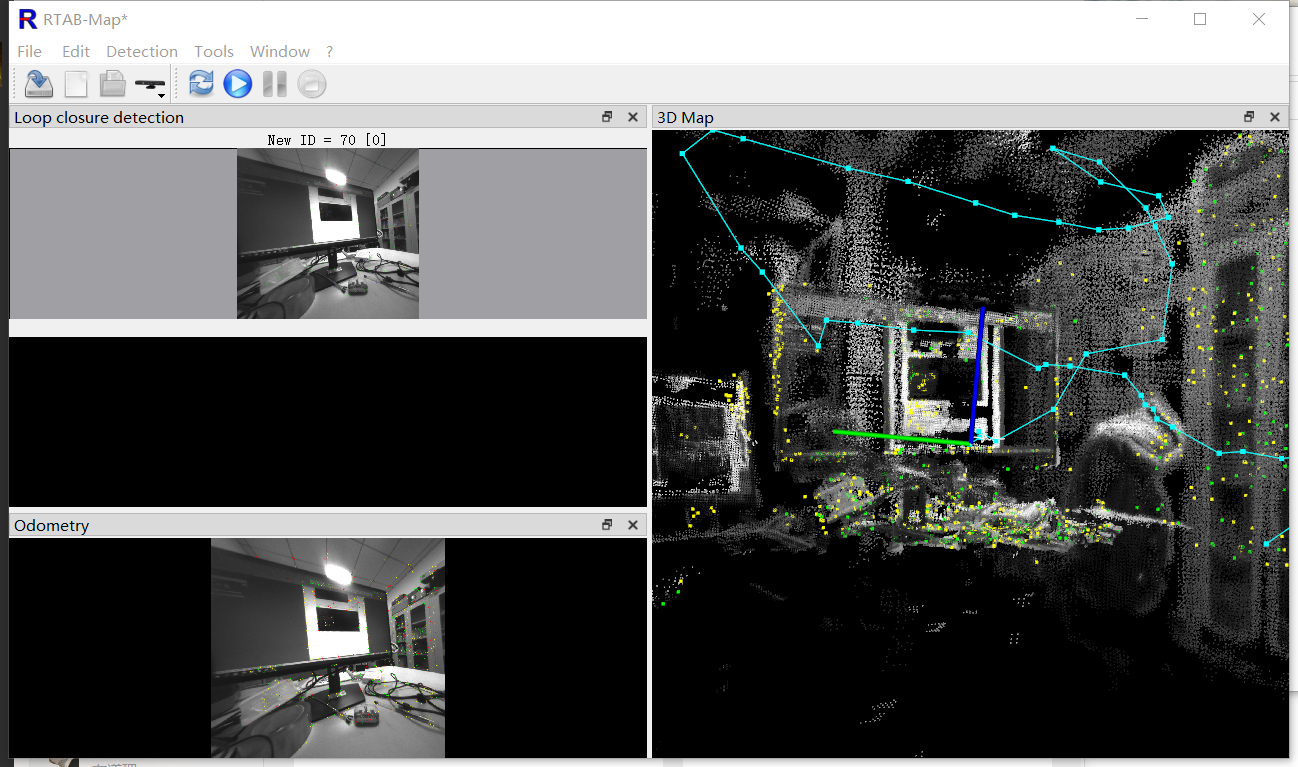Image resolution: width=1298 pixels, height=767 pixels.
Task: Pause the mapping session
Action: coord(274,84)
